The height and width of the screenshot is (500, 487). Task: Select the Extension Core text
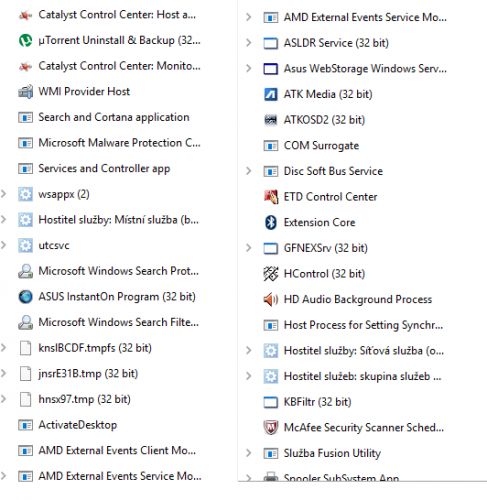[319, 223]
